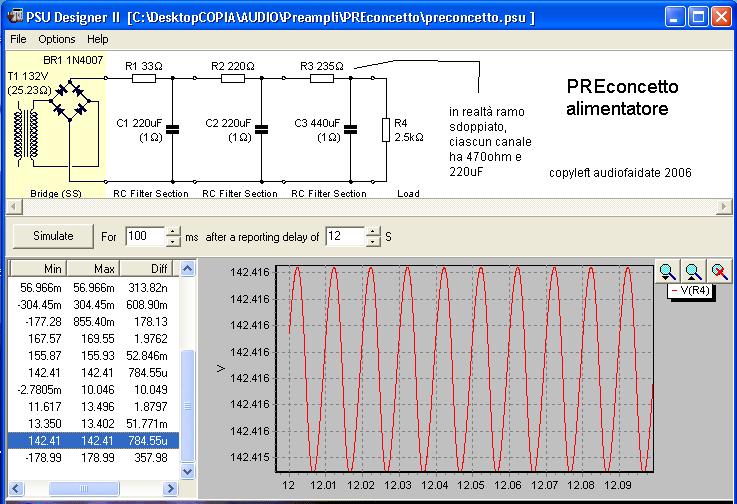This screenshot has height=504, width=737.
Task: Click the Min column header
Action: pos(38,268)
